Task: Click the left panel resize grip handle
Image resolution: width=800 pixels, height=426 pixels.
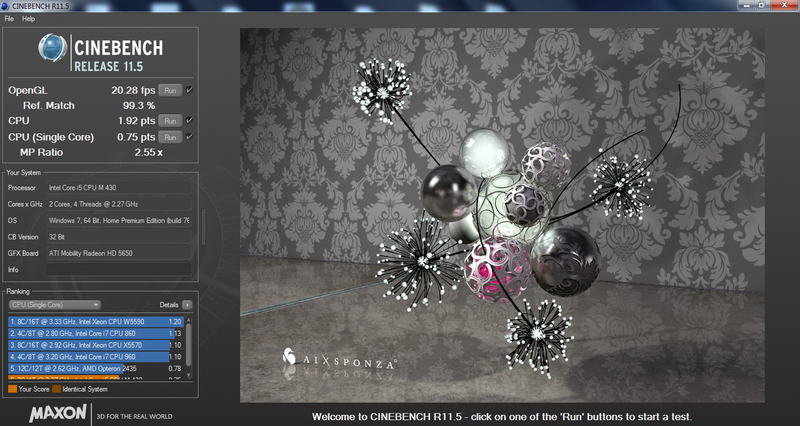Action: tap(203, 226)
